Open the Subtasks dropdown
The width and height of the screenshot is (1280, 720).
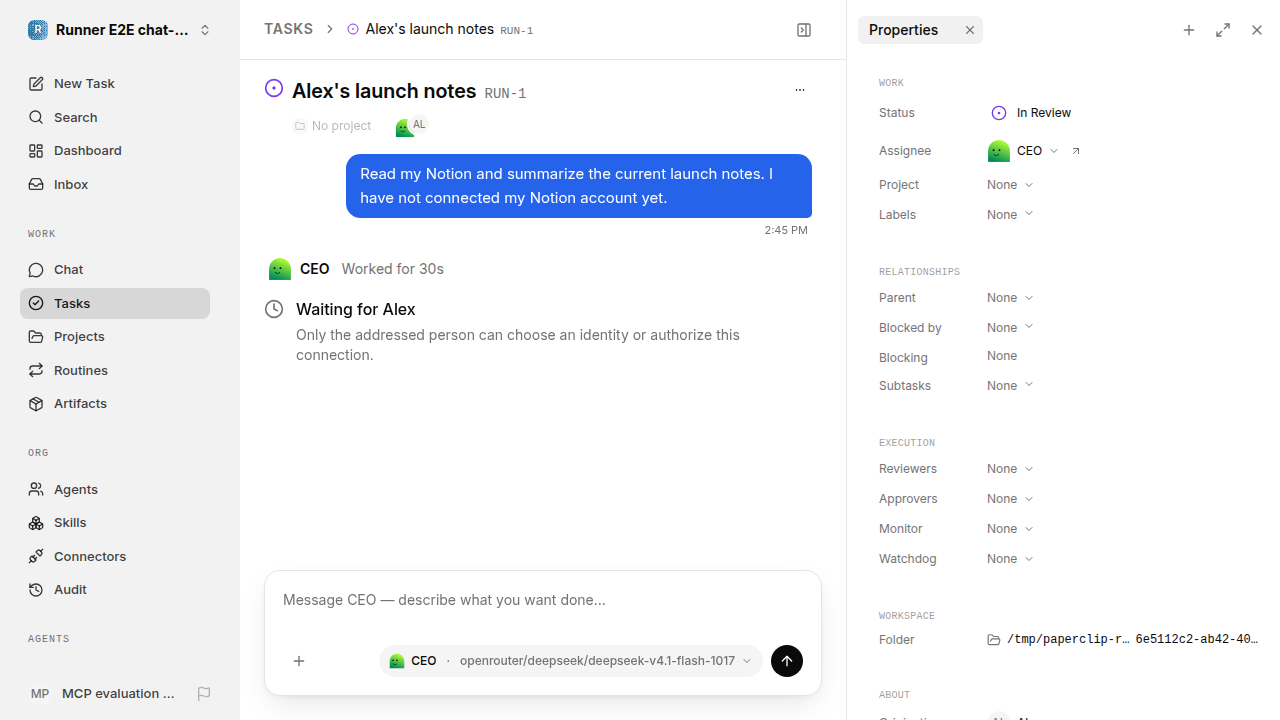coord(1010,386)
